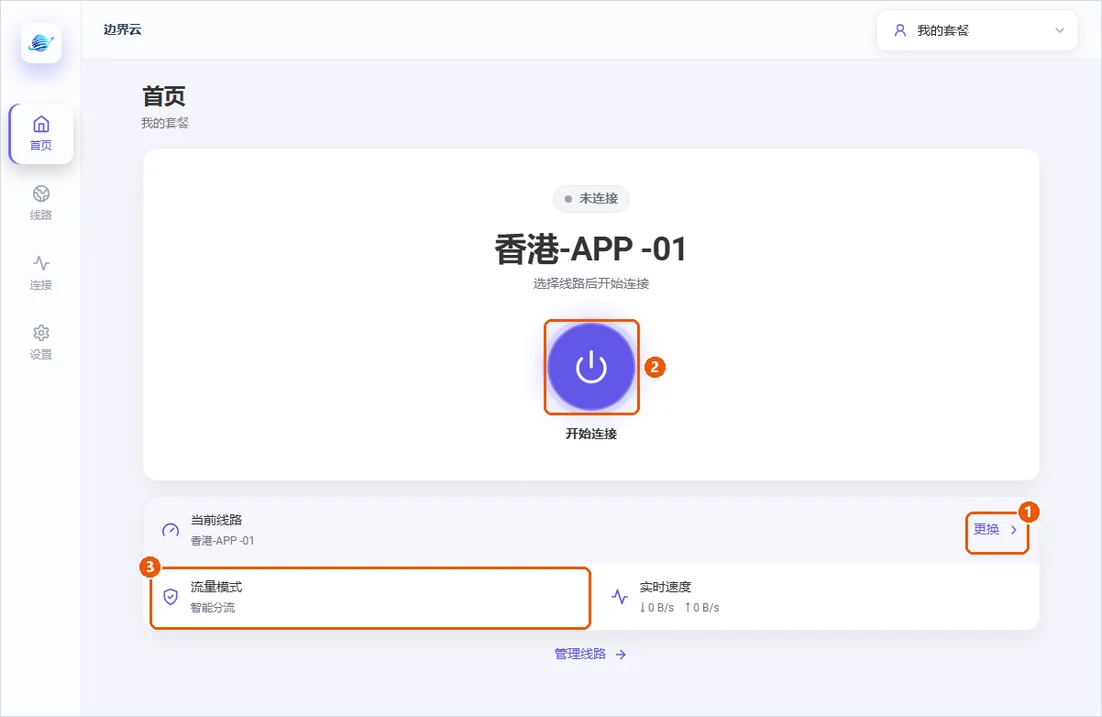Click the upload speed ↑0 B/s value
Screen dimensions: 1102x717
(x=701, y=607)
